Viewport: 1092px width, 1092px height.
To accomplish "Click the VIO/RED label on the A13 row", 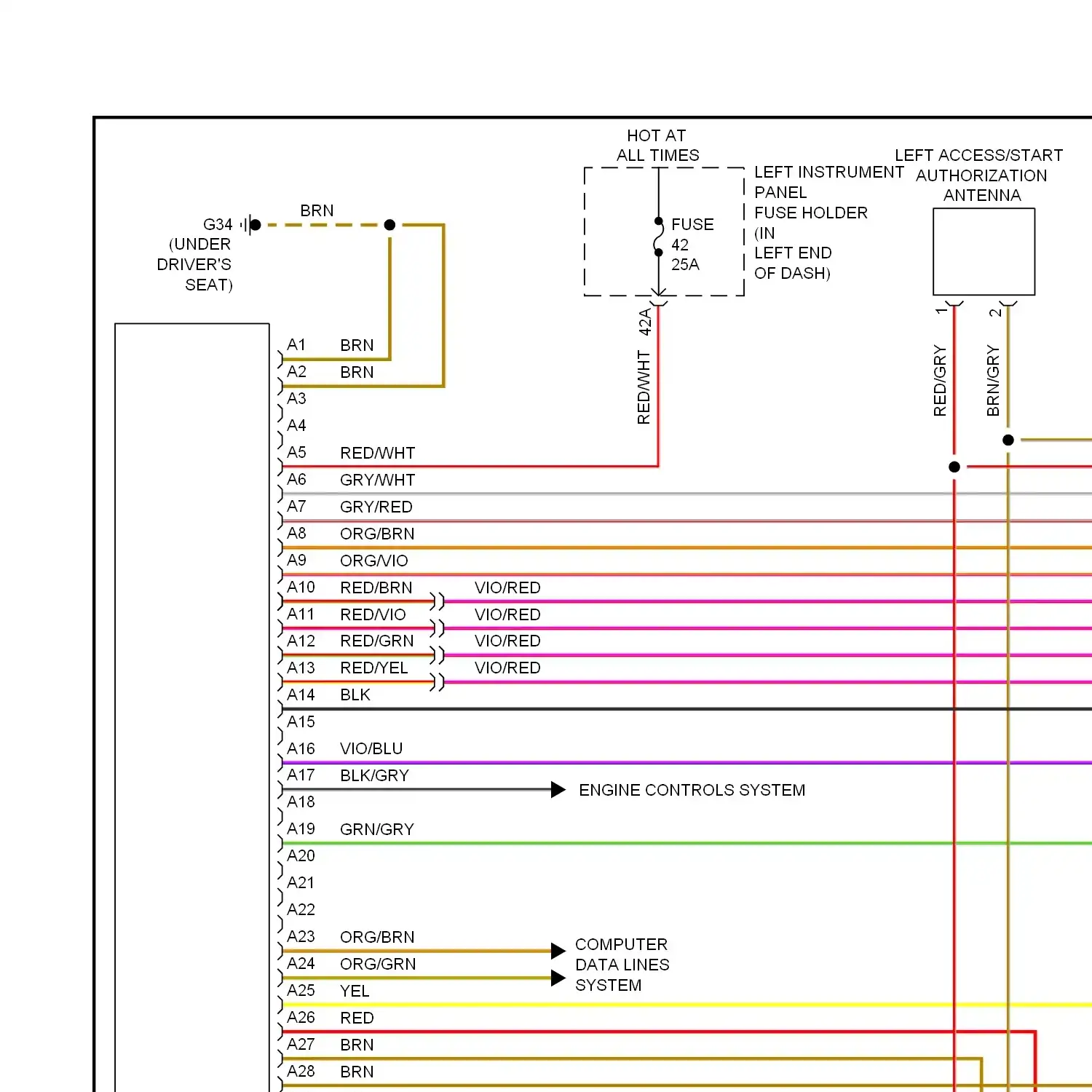I will pyautogui.click(x=507, y=668).
